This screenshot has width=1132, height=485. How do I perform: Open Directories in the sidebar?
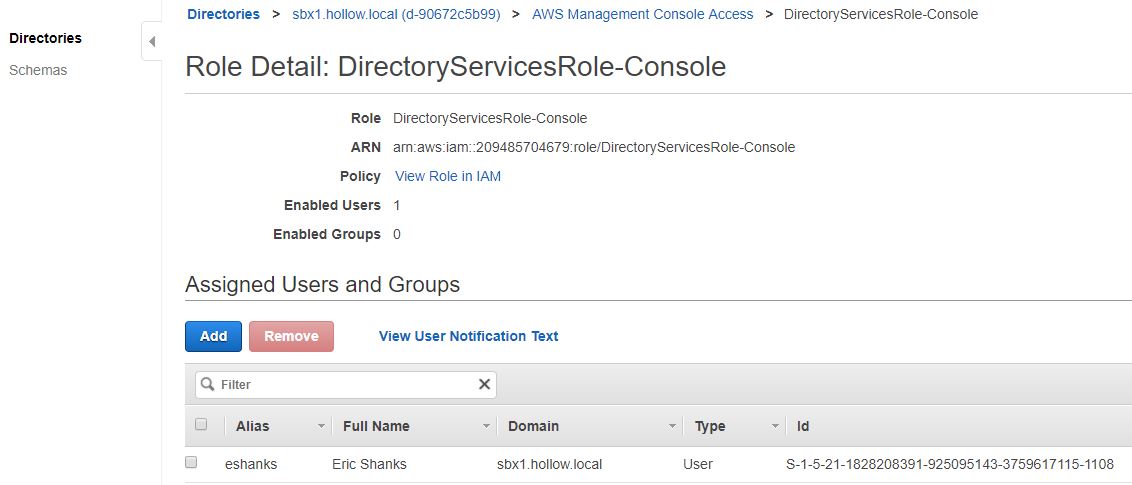tap(45, 38)
